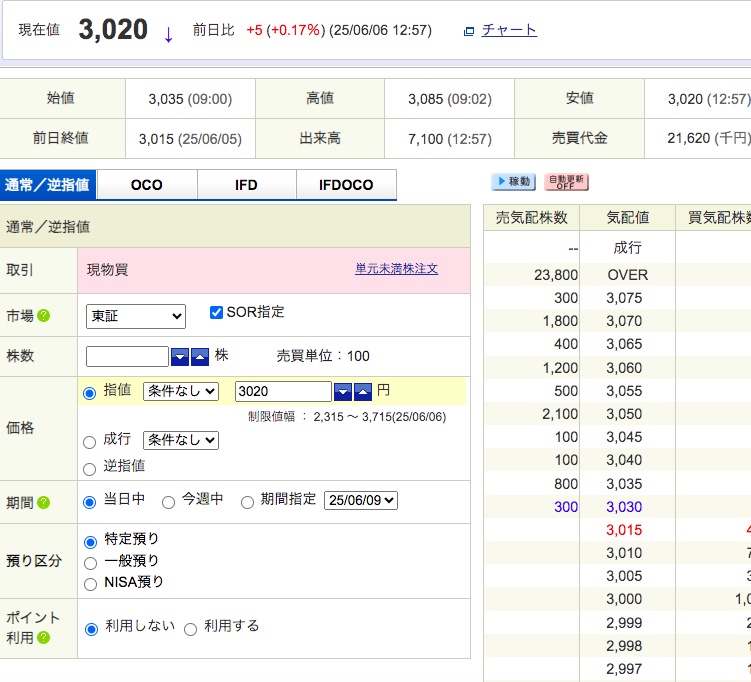Image resolution: width=751 pixels, height=682 pixels.
Task: Open the チャート link
Action: tap(509, 30)
